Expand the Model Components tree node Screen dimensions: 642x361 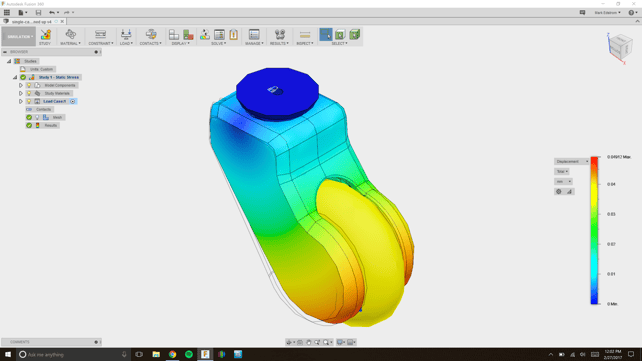tap(21, 85)
